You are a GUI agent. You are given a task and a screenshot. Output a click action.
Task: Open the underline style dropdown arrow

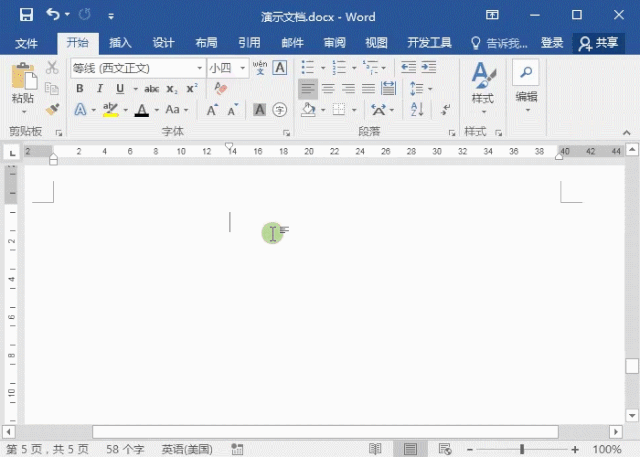click(136, 89)
